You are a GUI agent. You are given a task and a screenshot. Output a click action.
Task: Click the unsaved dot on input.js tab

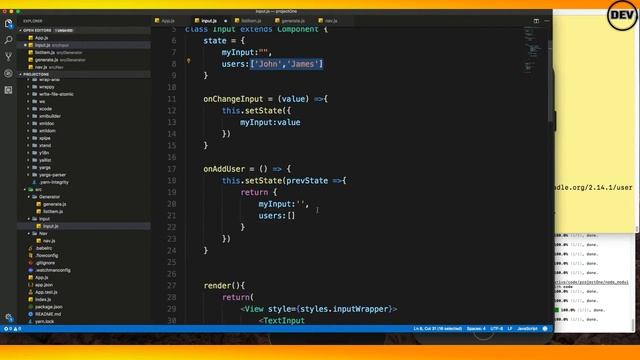click(x=225, y=21)
